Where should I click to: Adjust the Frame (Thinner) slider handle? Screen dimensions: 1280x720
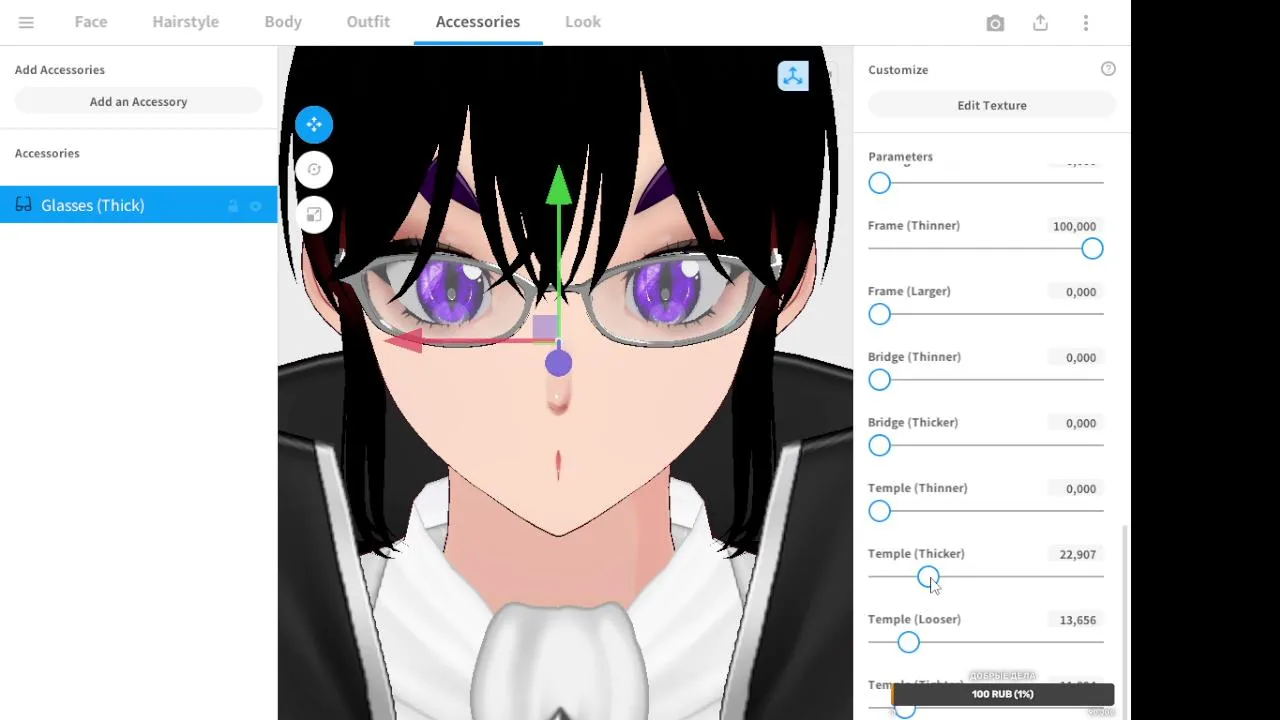1092,249
